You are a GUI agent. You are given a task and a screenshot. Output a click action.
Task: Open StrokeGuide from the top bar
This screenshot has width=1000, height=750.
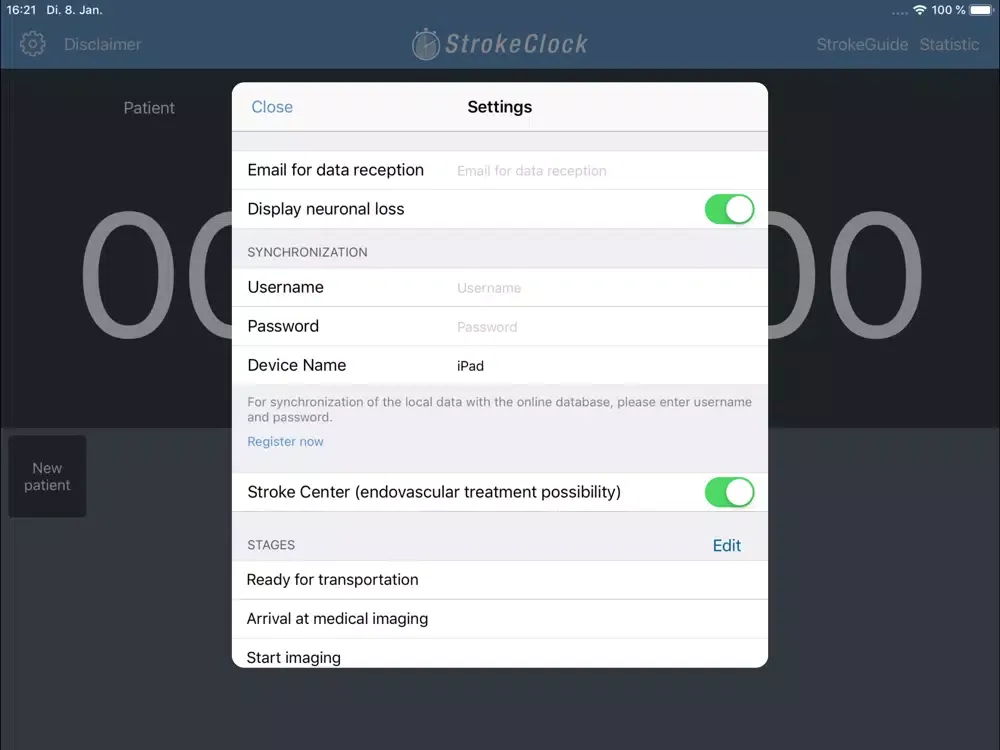point(862,44)
